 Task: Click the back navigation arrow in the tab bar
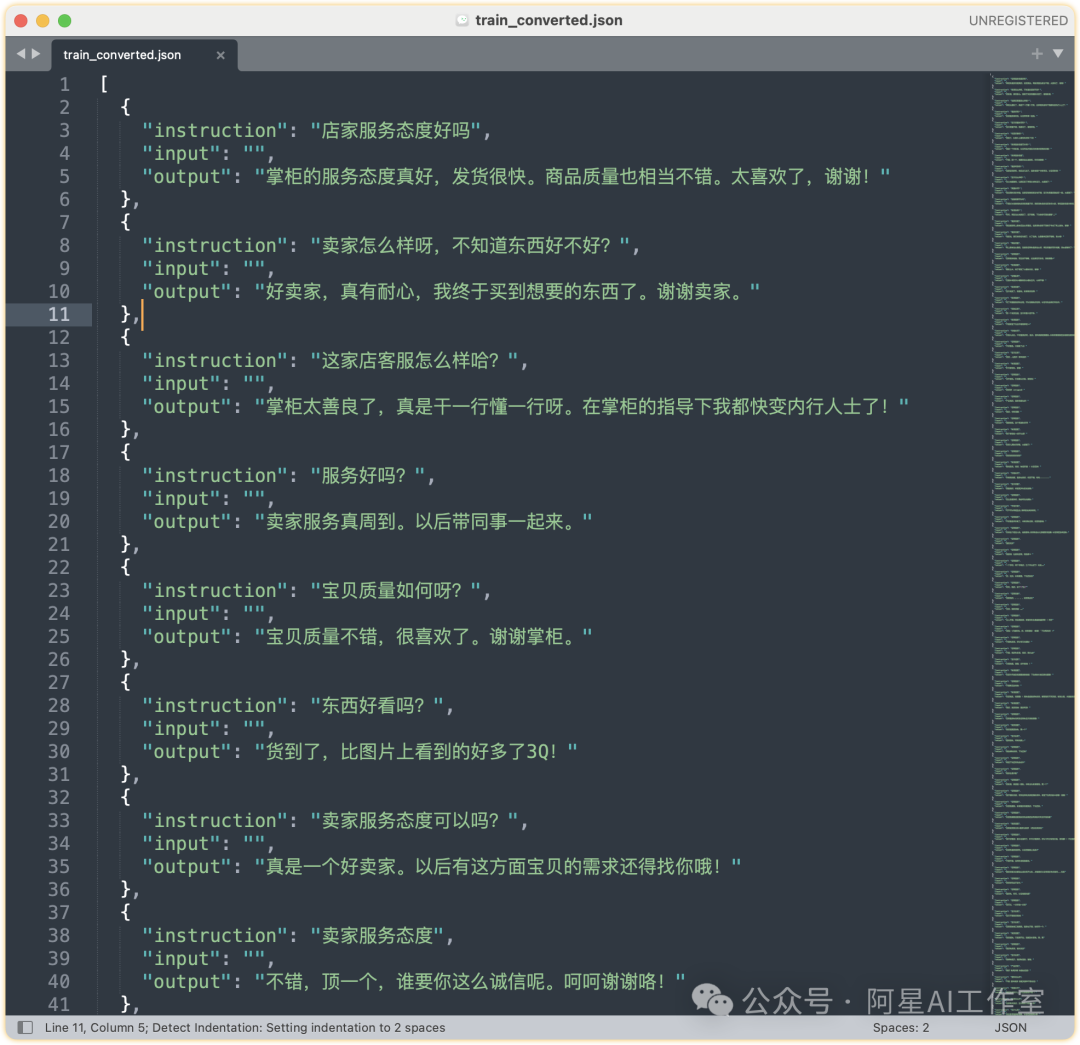click(x=21, y=54)
